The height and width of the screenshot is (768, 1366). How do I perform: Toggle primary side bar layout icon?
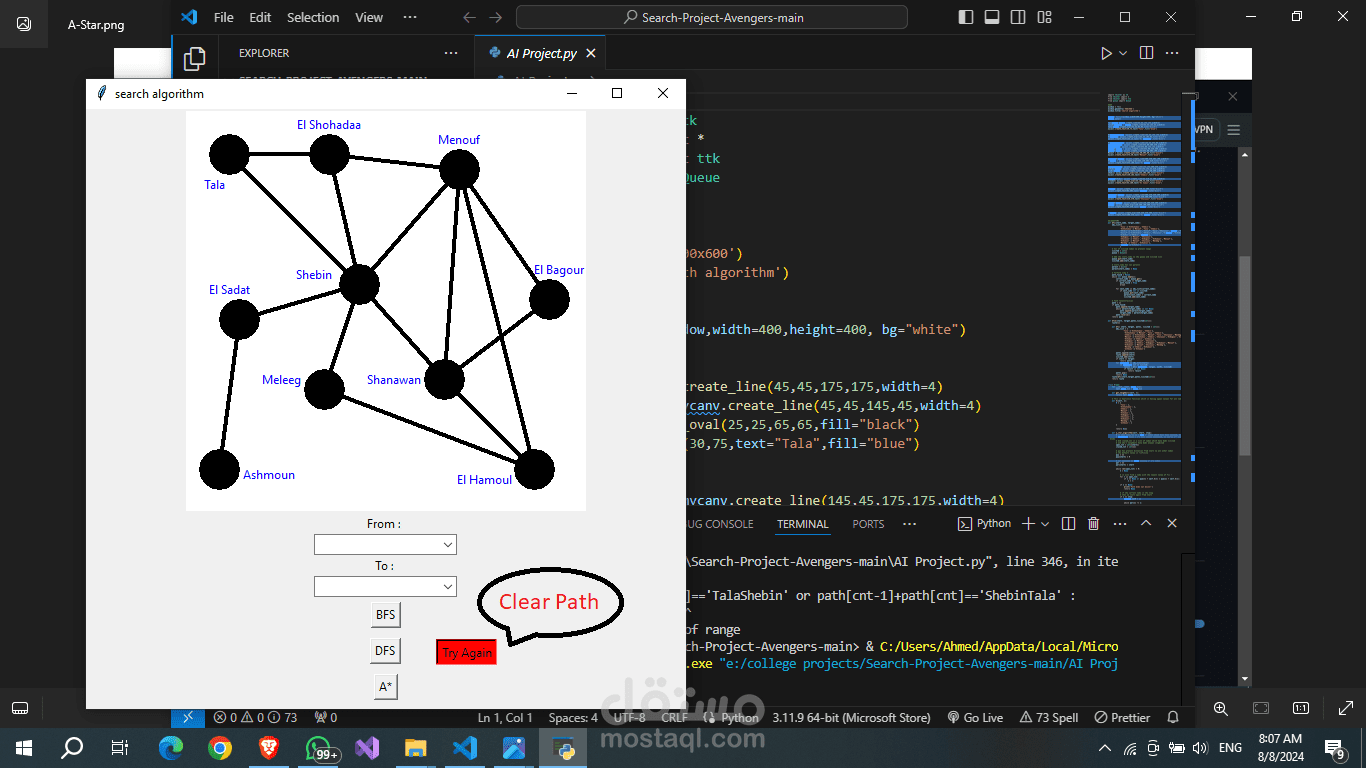click(x=966, y=17)
